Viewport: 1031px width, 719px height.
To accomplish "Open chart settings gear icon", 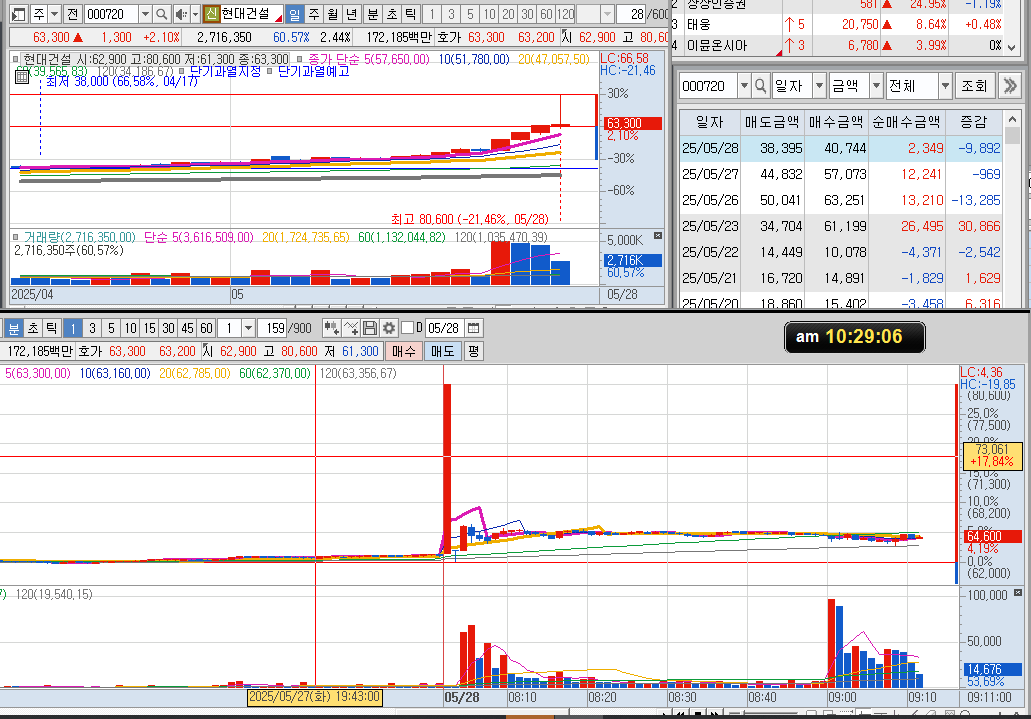I will (x=389, y=328).
